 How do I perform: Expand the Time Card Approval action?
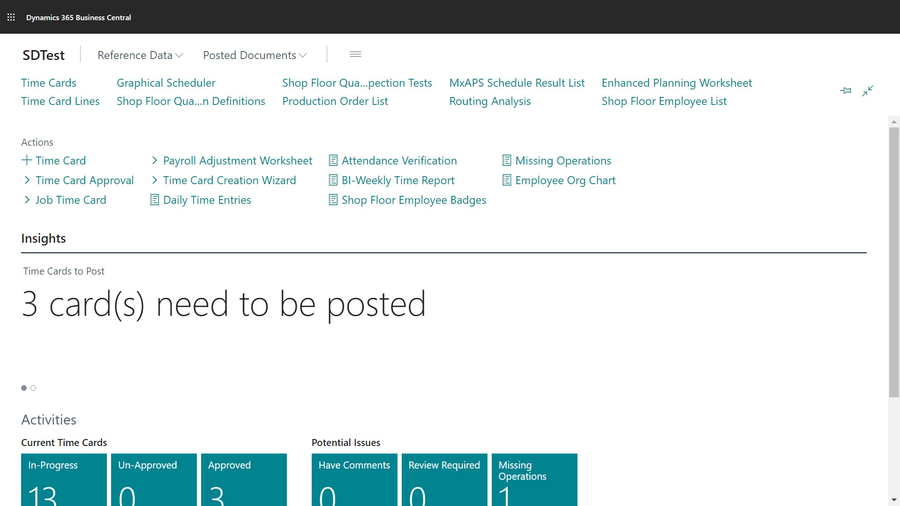[27, 181]
